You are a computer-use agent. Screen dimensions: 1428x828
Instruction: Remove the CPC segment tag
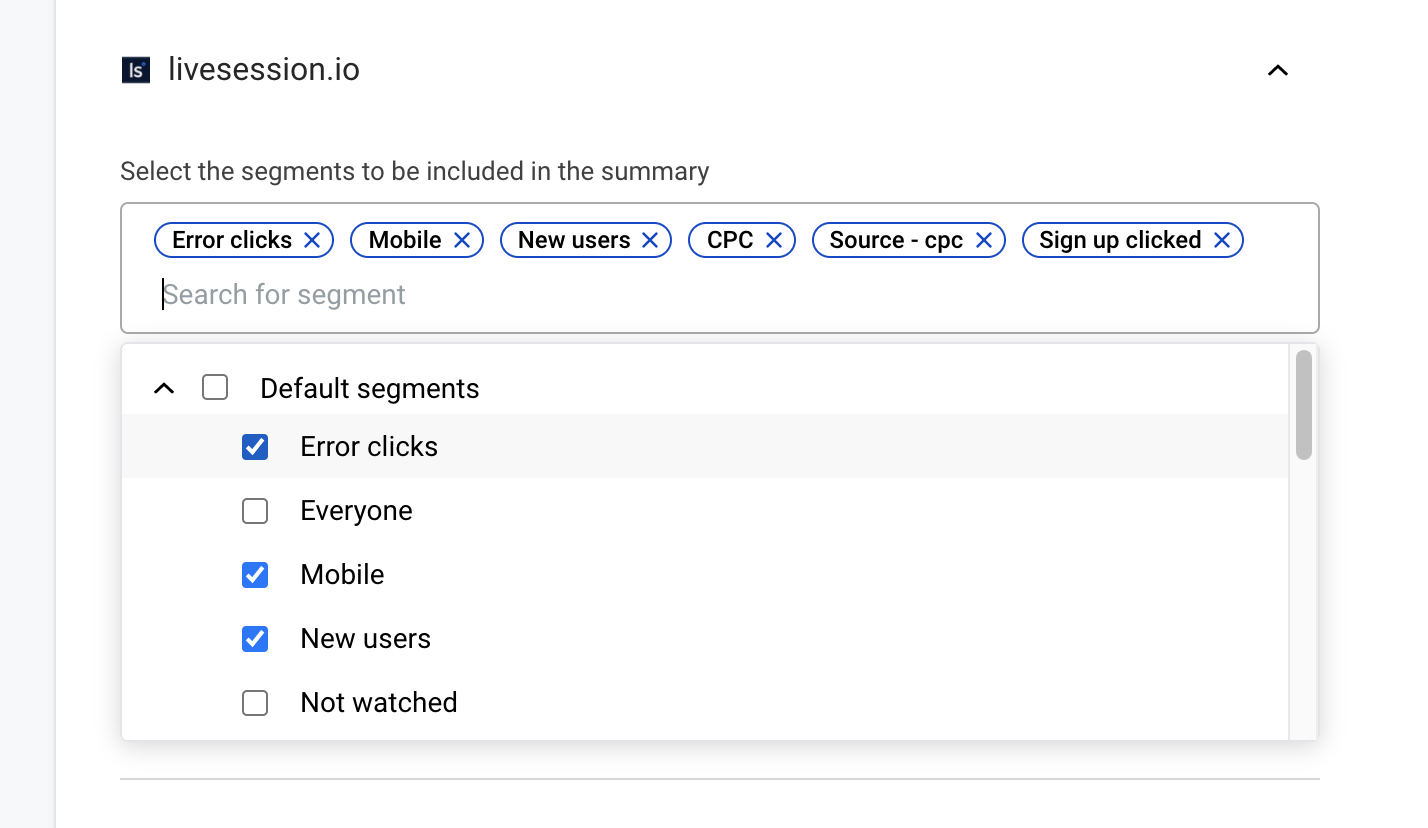[x=773, y=239]
